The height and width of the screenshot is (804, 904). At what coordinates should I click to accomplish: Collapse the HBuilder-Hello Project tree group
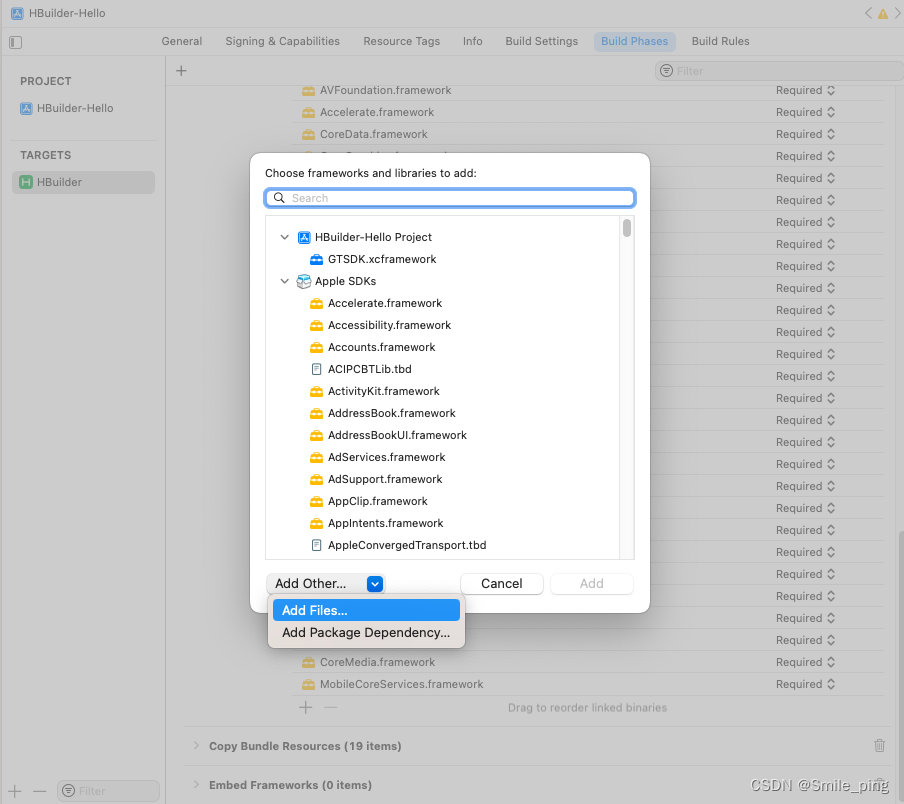[284, 237]
